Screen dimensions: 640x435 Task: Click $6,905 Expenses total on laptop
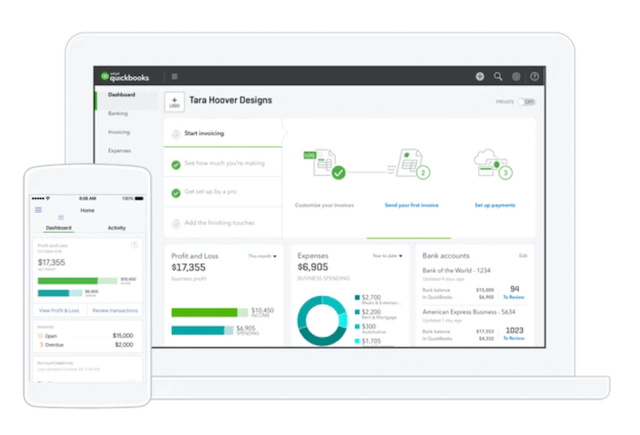pyautogui.click(x=313, y=267)
